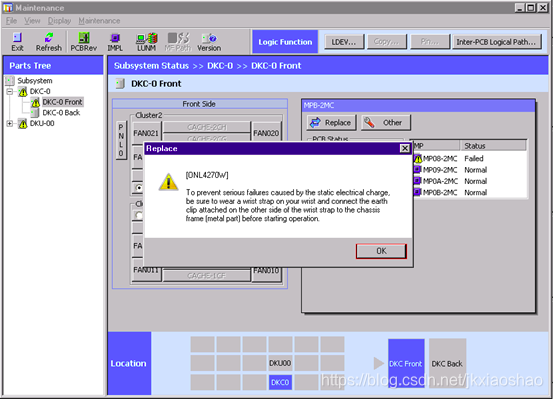
Task: Confirm the Replace dialog with OK
Action: pyautogui.click(x=381, y=251)
